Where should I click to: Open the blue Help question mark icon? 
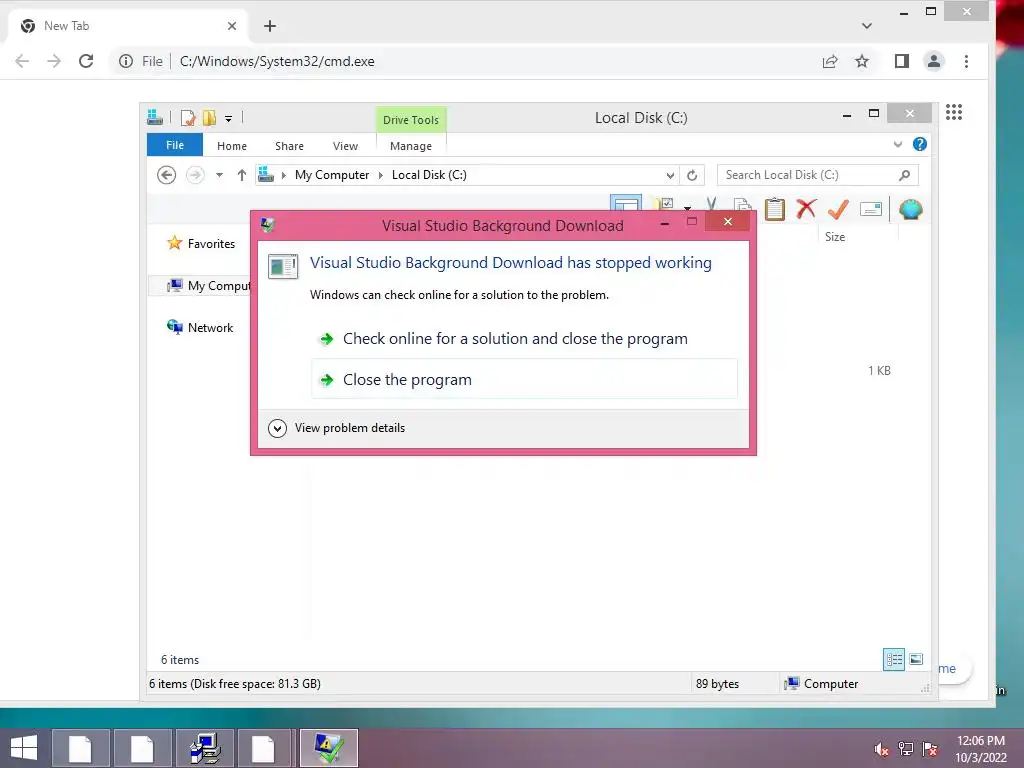coord(920,144)
